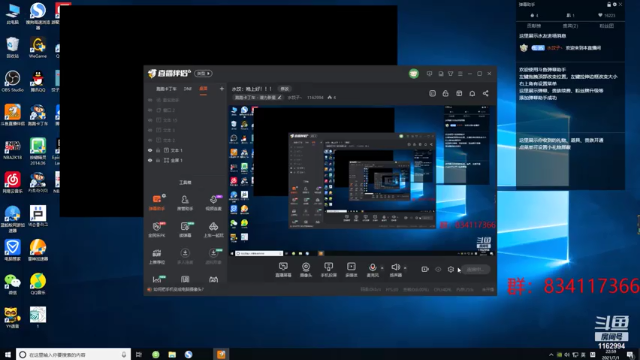This screenshot has width=640, height=360.
Task: Open WeGame desktop icon
Action: pyautogui.click(x=38, y=47)
